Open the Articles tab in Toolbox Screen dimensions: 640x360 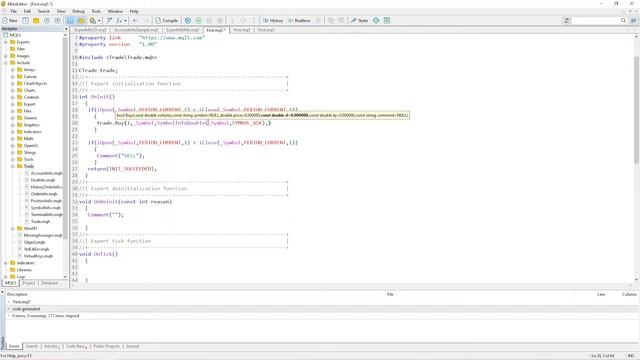(x=52, y=347)
